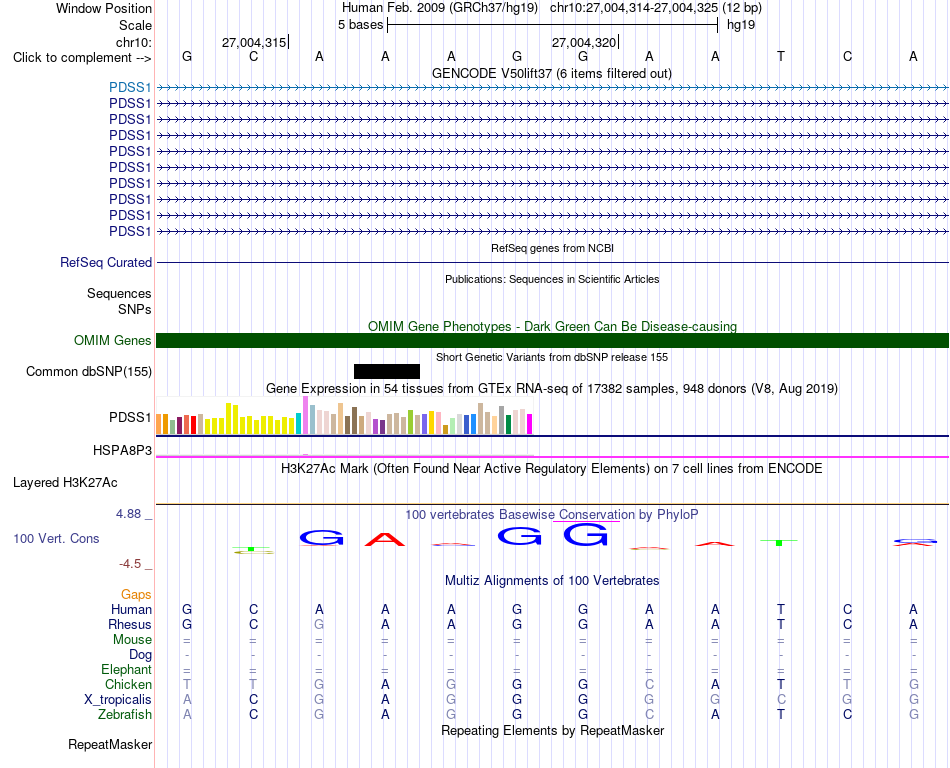This screenshot has width=950, height=768.
Task: Click the Scale track label
Action: tap(135, 25)
